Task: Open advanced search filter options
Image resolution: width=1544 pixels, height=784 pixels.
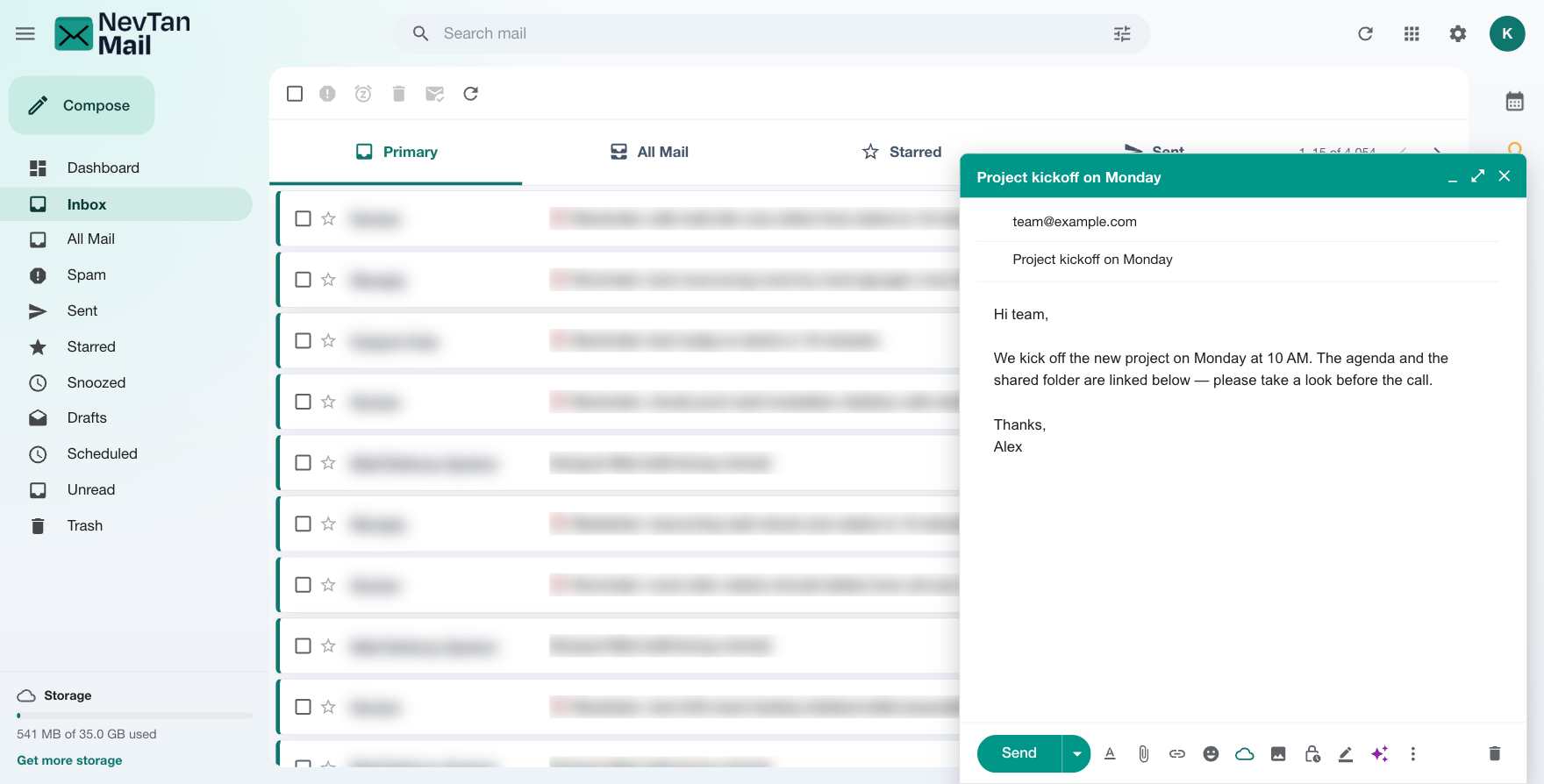Action: coord(1122,33)
